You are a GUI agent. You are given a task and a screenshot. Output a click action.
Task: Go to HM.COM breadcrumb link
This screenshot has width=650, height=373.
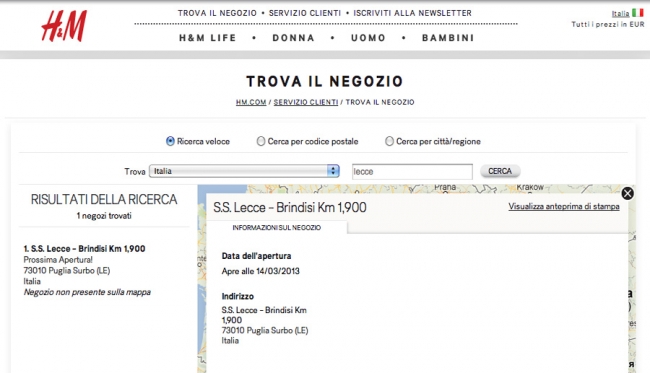pos(251,102)
